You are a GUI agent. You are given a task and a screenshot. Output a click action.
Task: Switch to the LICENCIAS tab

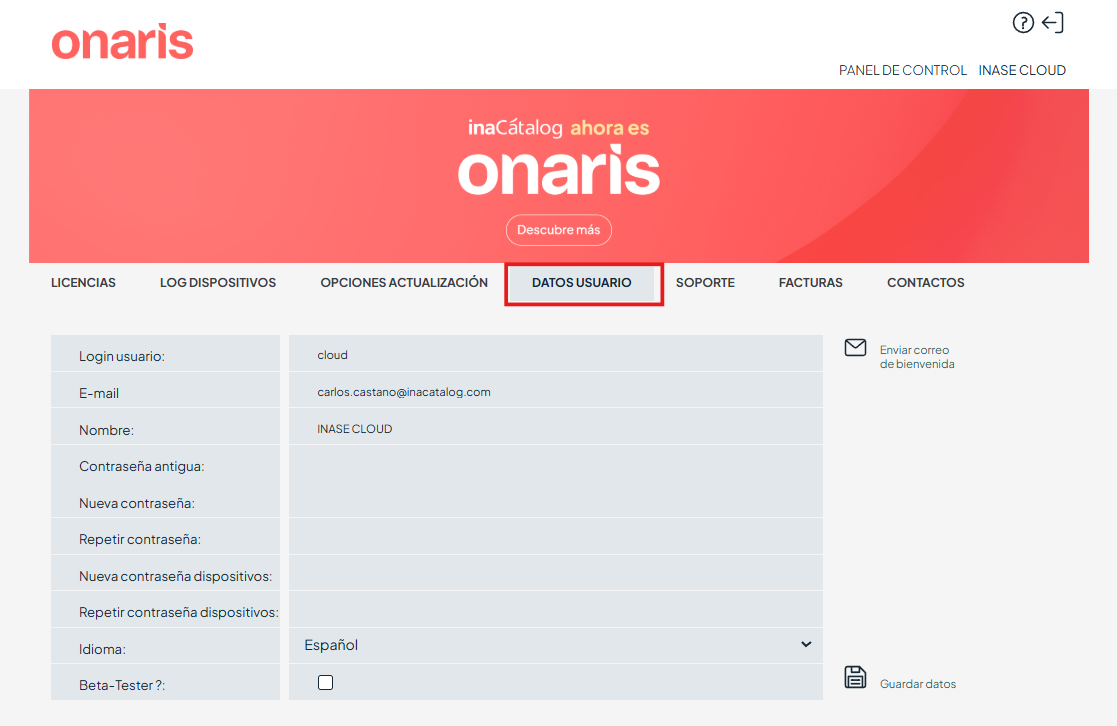[83, 283]
